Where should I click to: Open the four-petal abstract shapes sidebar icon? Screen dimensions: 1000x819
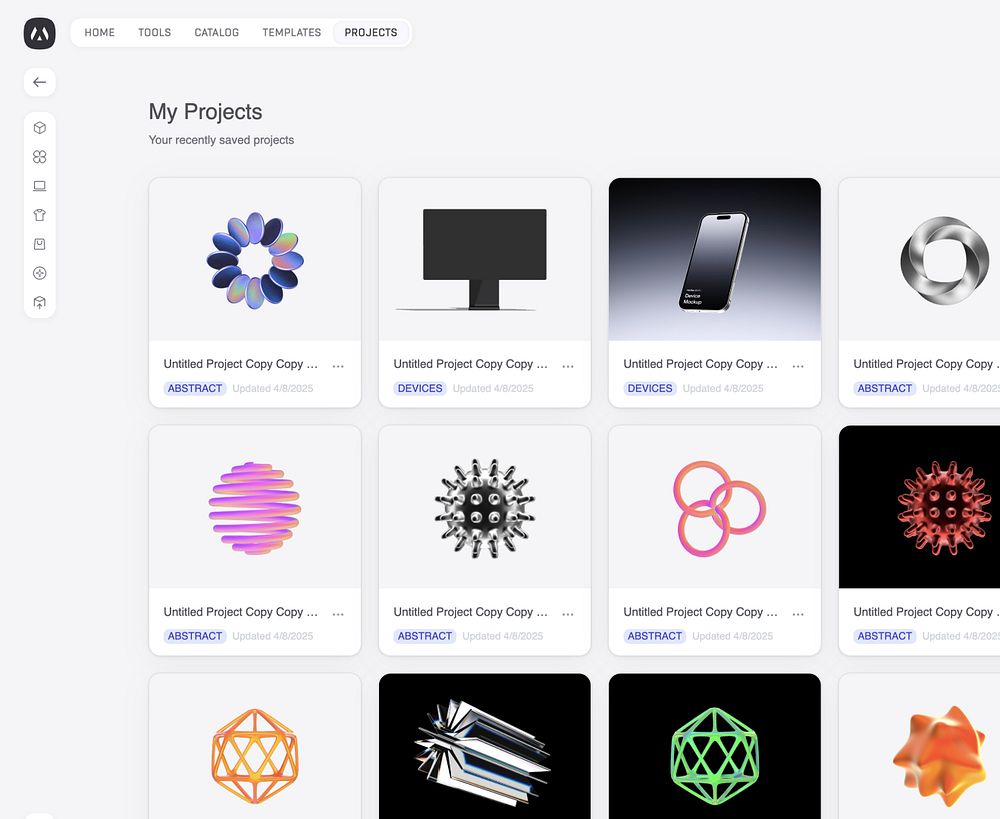coord(40,157)
